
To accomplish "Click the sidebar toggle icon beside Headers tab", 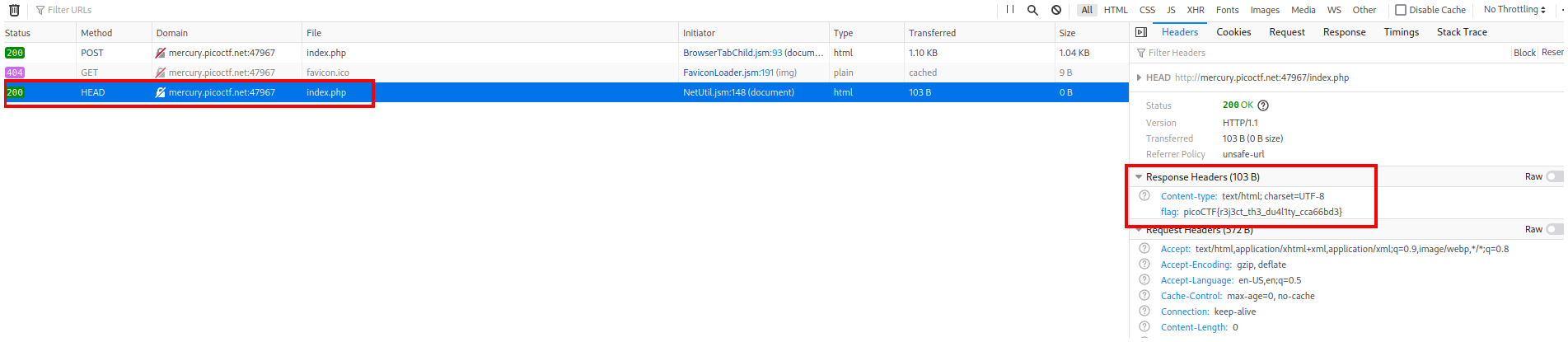I will (x=1141, y=32).
